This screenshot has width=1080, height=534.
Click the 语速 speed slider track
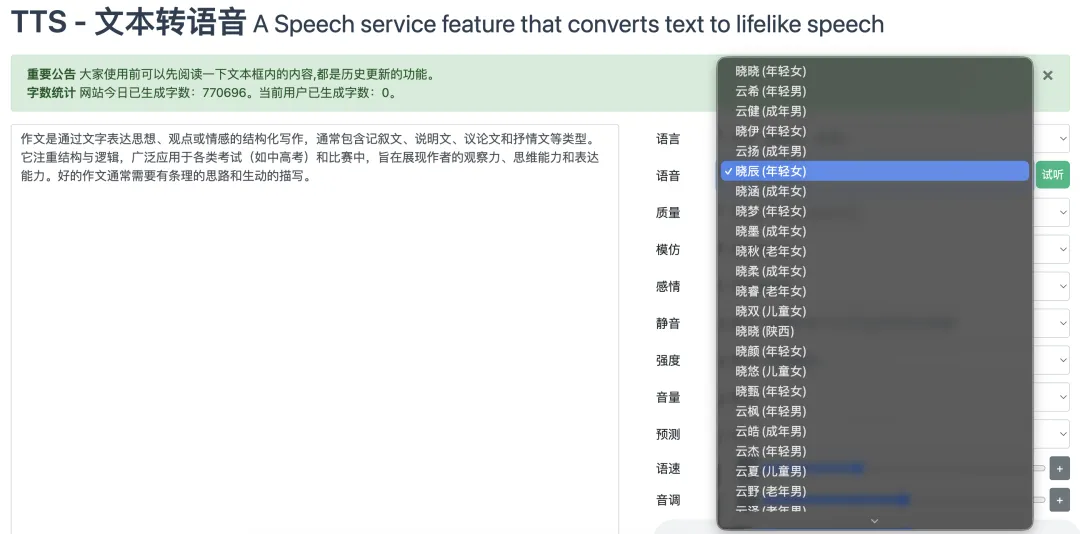click(x=1039, y=468)
